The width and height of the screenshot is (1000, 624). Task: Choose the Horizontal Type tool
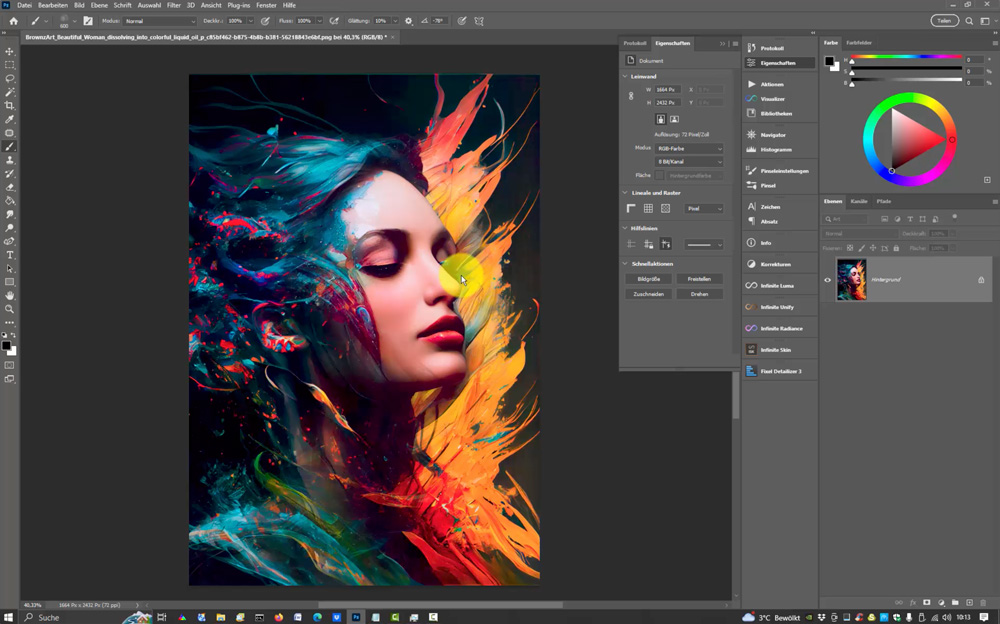[x=10, y=255]
